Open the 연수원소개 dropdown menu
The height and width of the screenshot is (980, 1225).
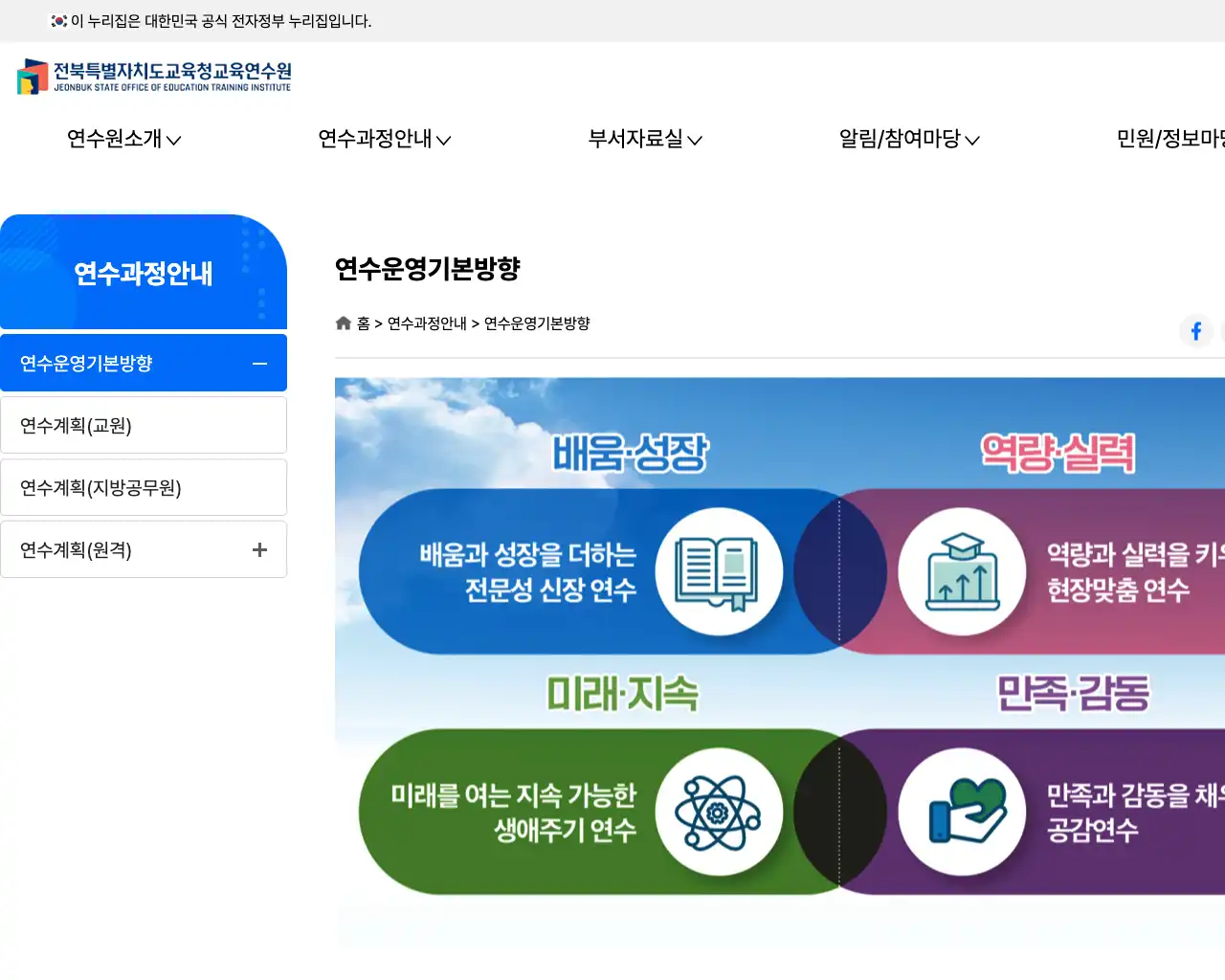tap(123, 139)
